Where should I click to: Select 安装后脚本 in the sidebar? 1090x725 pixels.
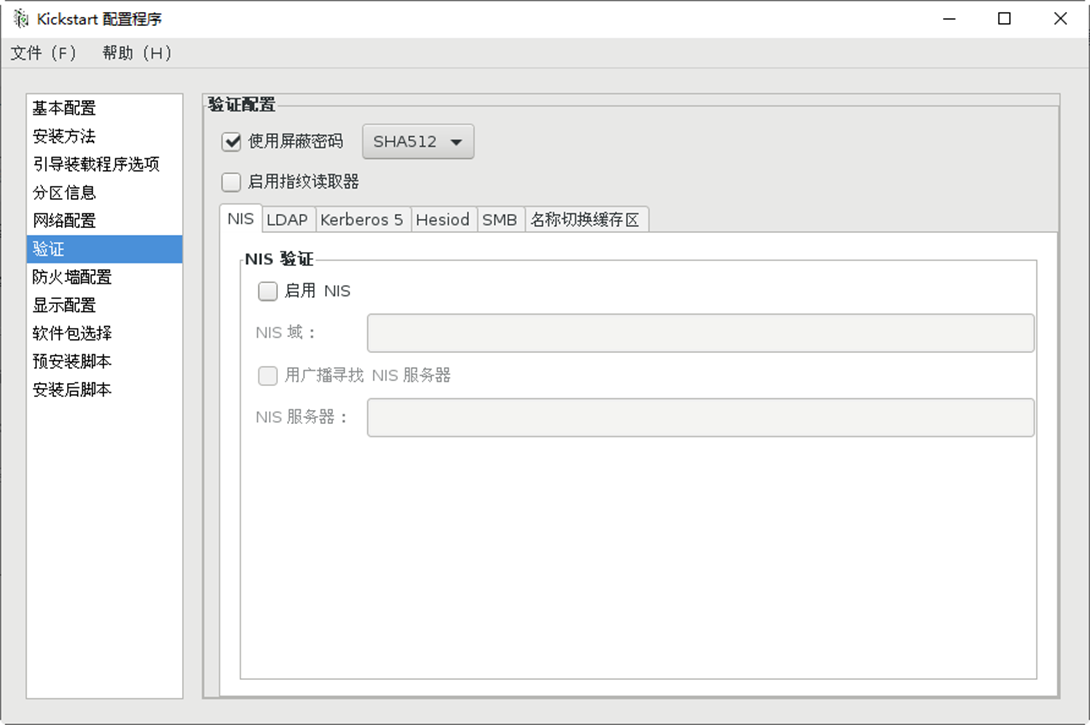(x=104, y=390)
